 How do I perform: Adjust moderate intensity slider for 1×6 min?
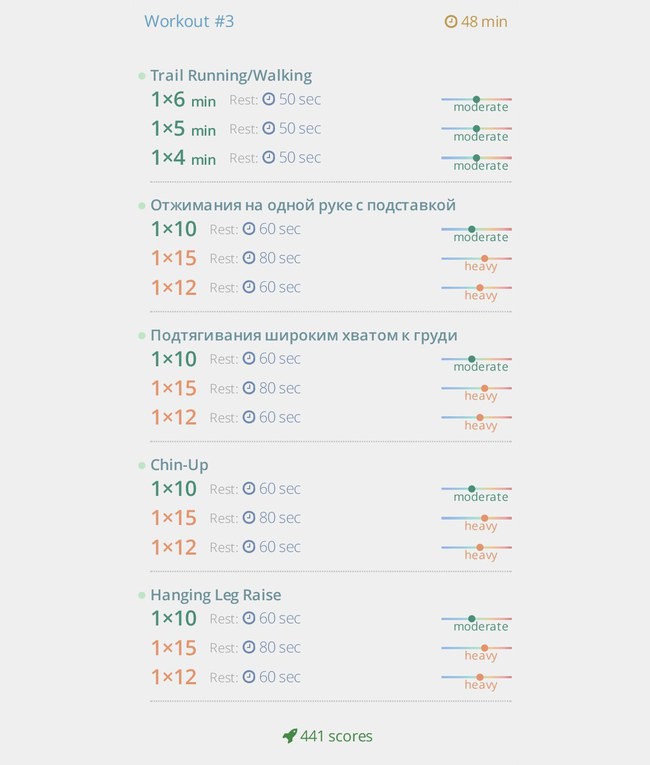[x=477, y=100]
